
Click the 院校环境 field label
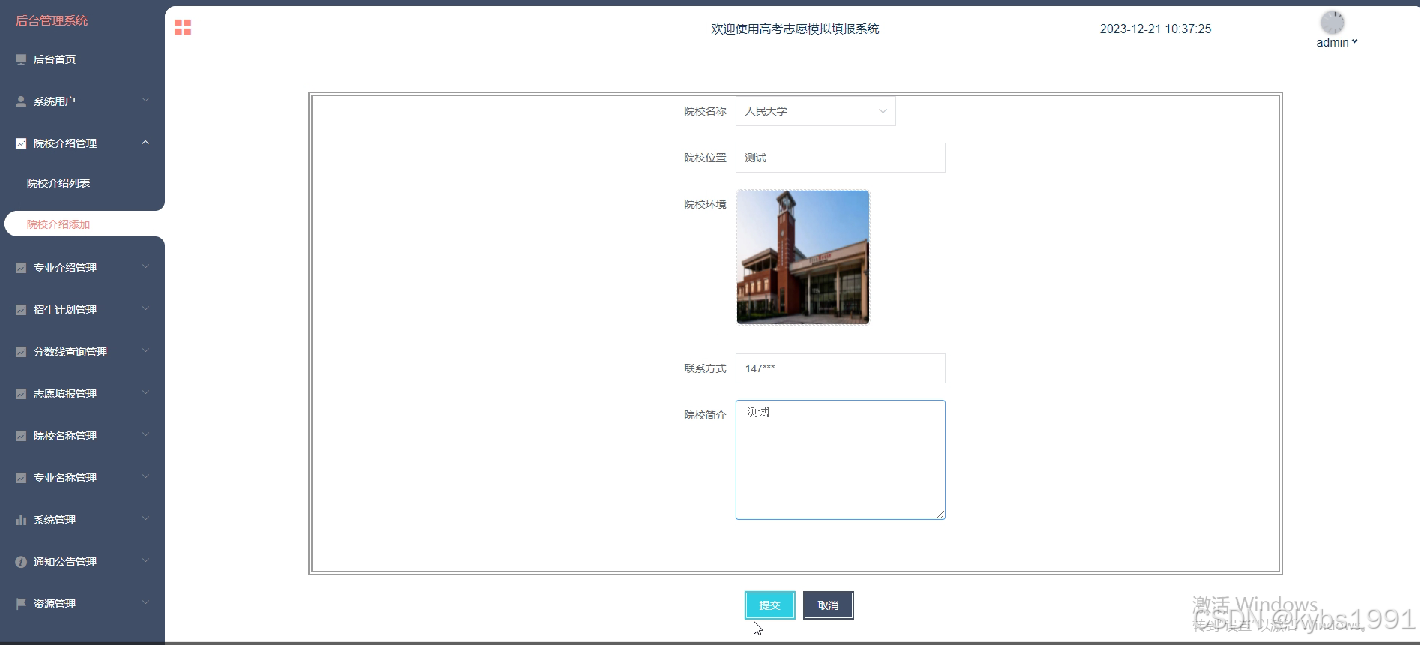click(x=705, y=204)
